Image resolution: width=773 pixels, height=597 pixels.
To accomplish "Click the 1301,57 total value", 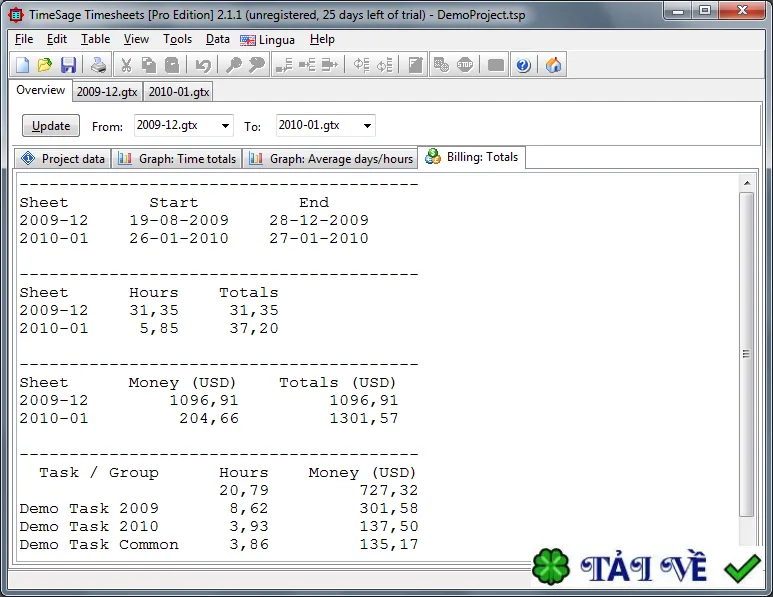I will [x=364, y=419].
